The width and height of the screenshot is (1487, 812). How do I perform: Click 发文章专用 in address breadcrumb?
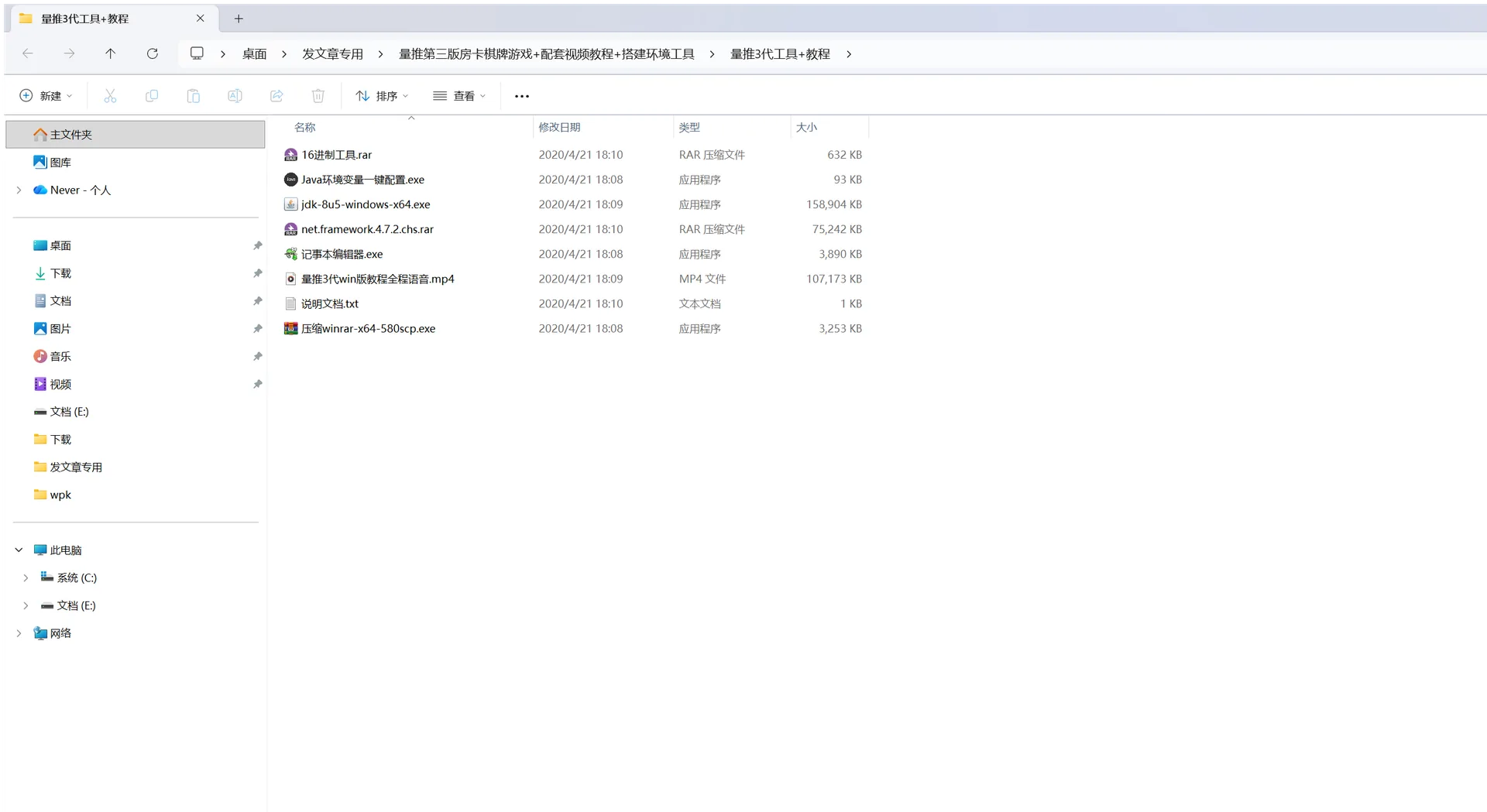[x=332, y=54]
